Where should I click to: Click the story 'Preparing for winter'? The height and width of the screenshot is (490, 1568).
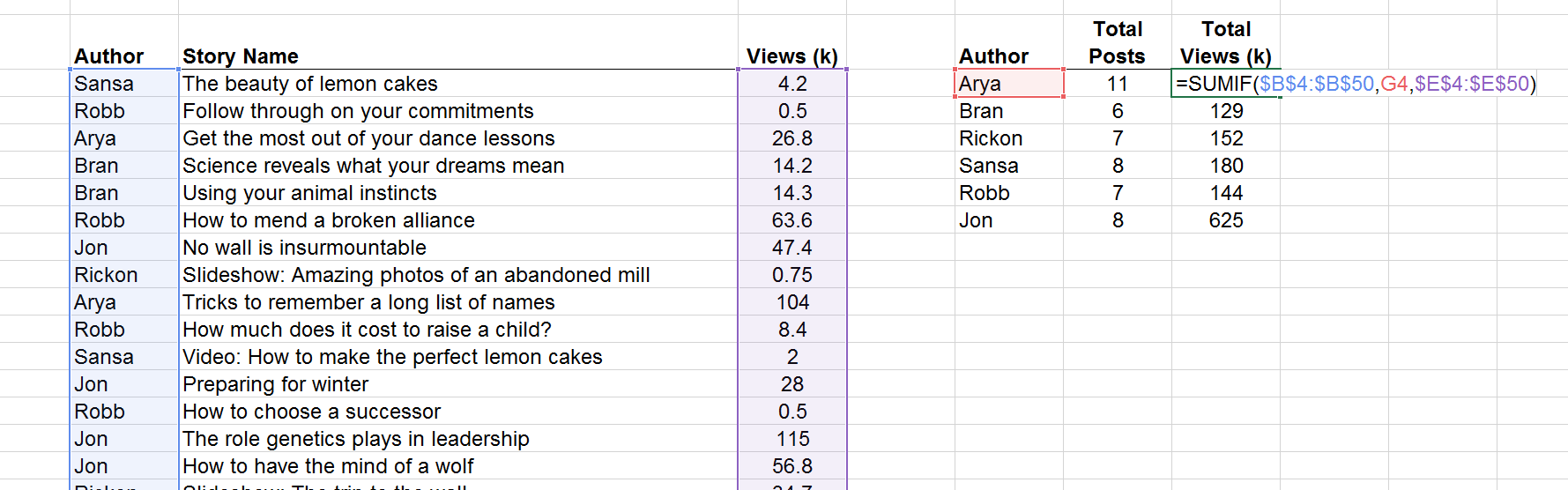pyautogui.click(x=457, y=384)
